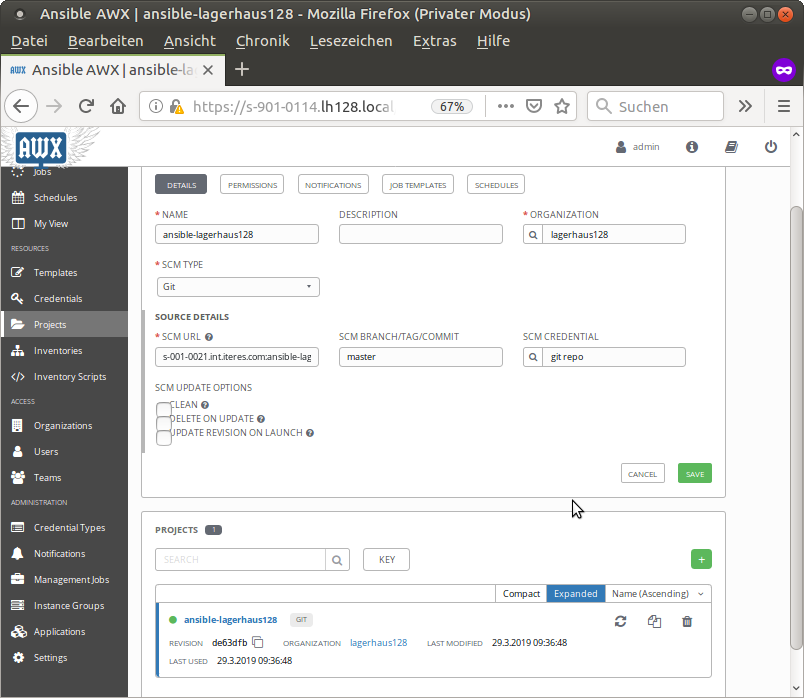Start SCM update for ansible-lagerhaus128

click(x=620, y=622)
